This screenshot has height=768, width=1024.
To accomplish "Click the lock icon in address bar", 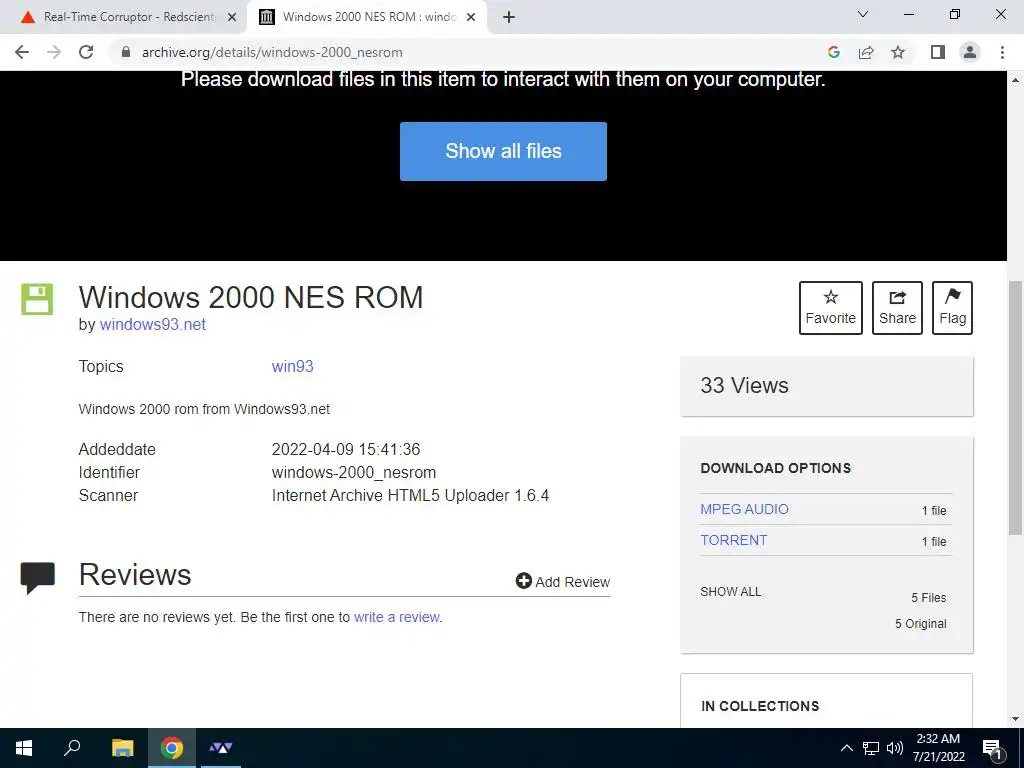I will (x=126, y=52).
